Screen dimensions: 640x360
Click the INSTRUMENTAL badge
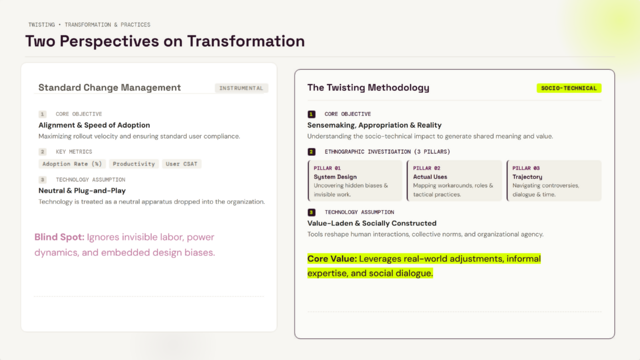(241, 88)
